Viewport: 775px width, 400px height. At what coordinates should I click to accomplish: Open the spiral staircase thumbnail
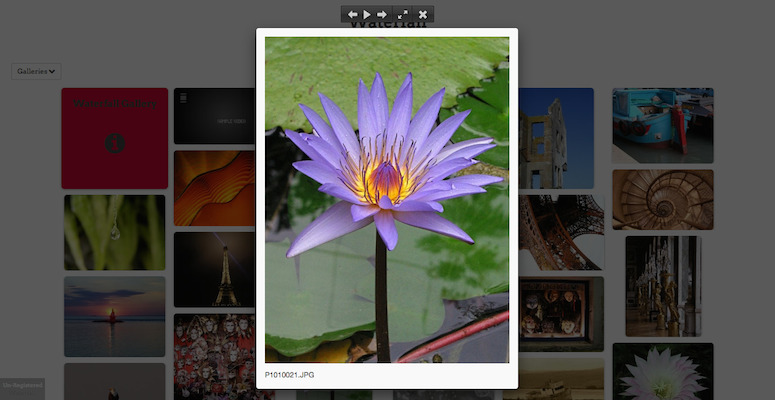coord(662,199)
